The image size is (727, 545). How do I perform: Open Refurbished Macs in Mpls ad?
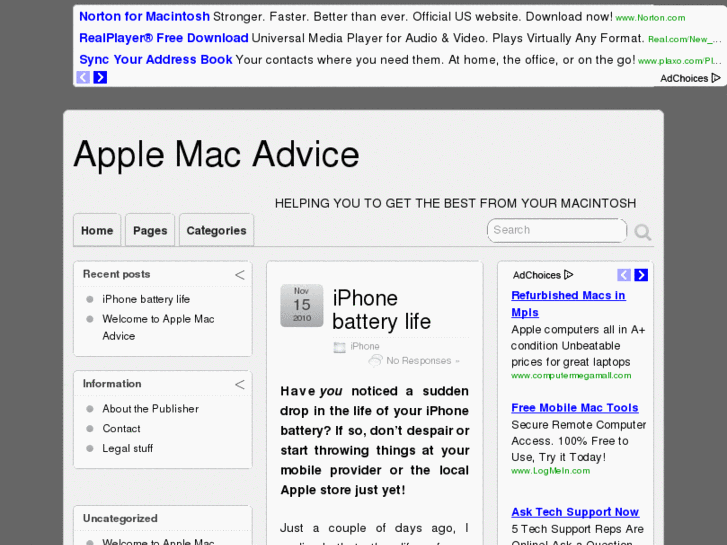point(568,304)
